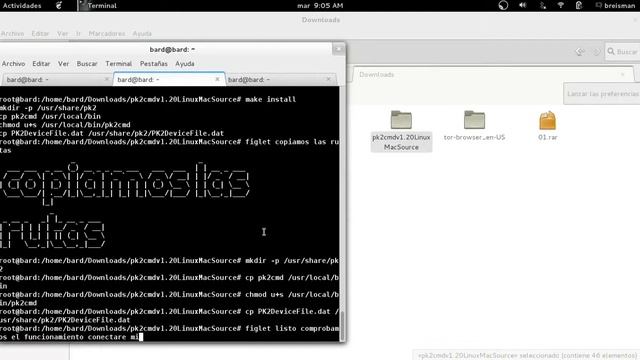The width and height of the screenshot is (640, 360).
Task: Click the 'chmod u+s /usr/local/bin/pk2cmd' output line
Action: click(x=65, y=125)
